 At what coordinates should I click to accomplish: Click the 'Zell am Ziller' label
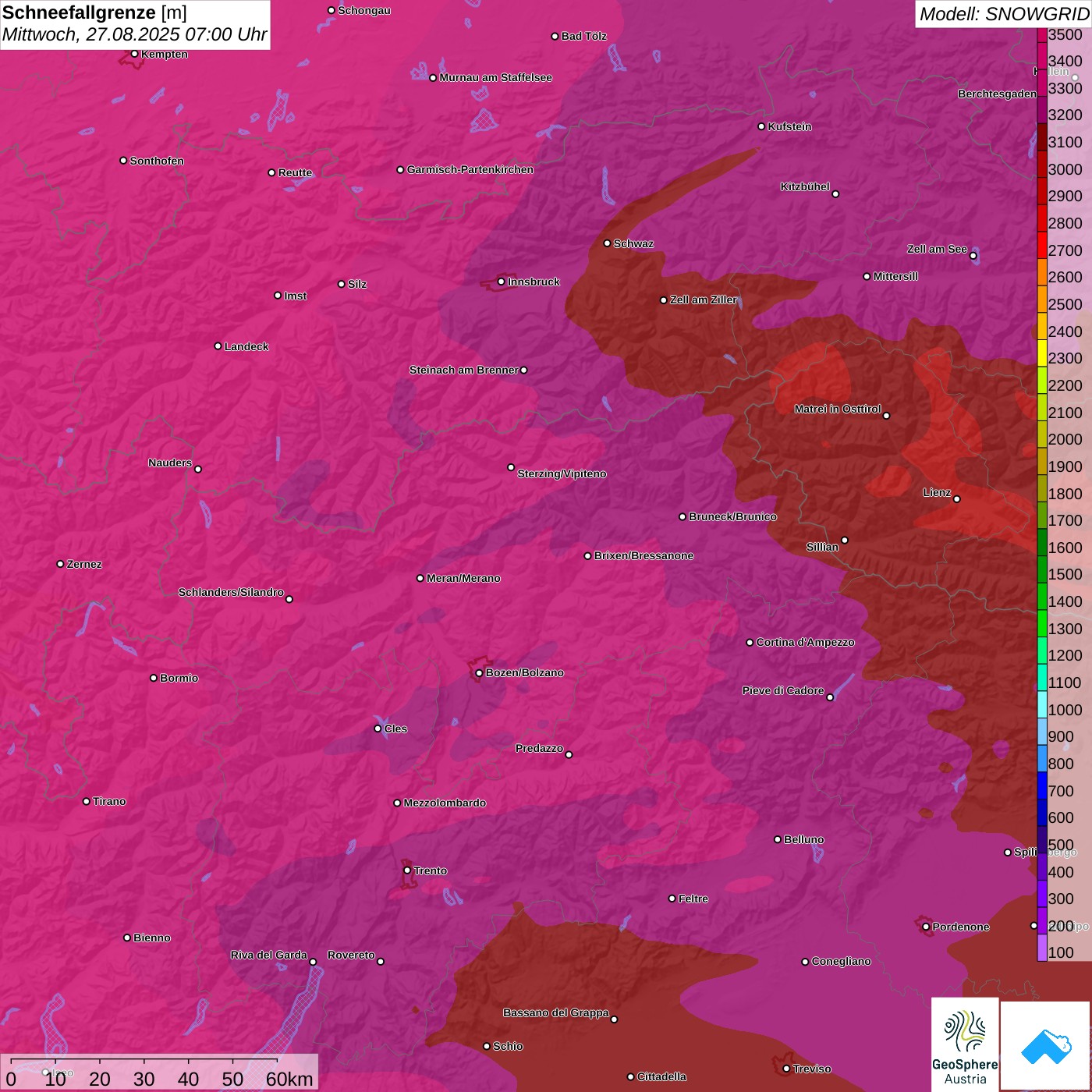click(703, 300)
